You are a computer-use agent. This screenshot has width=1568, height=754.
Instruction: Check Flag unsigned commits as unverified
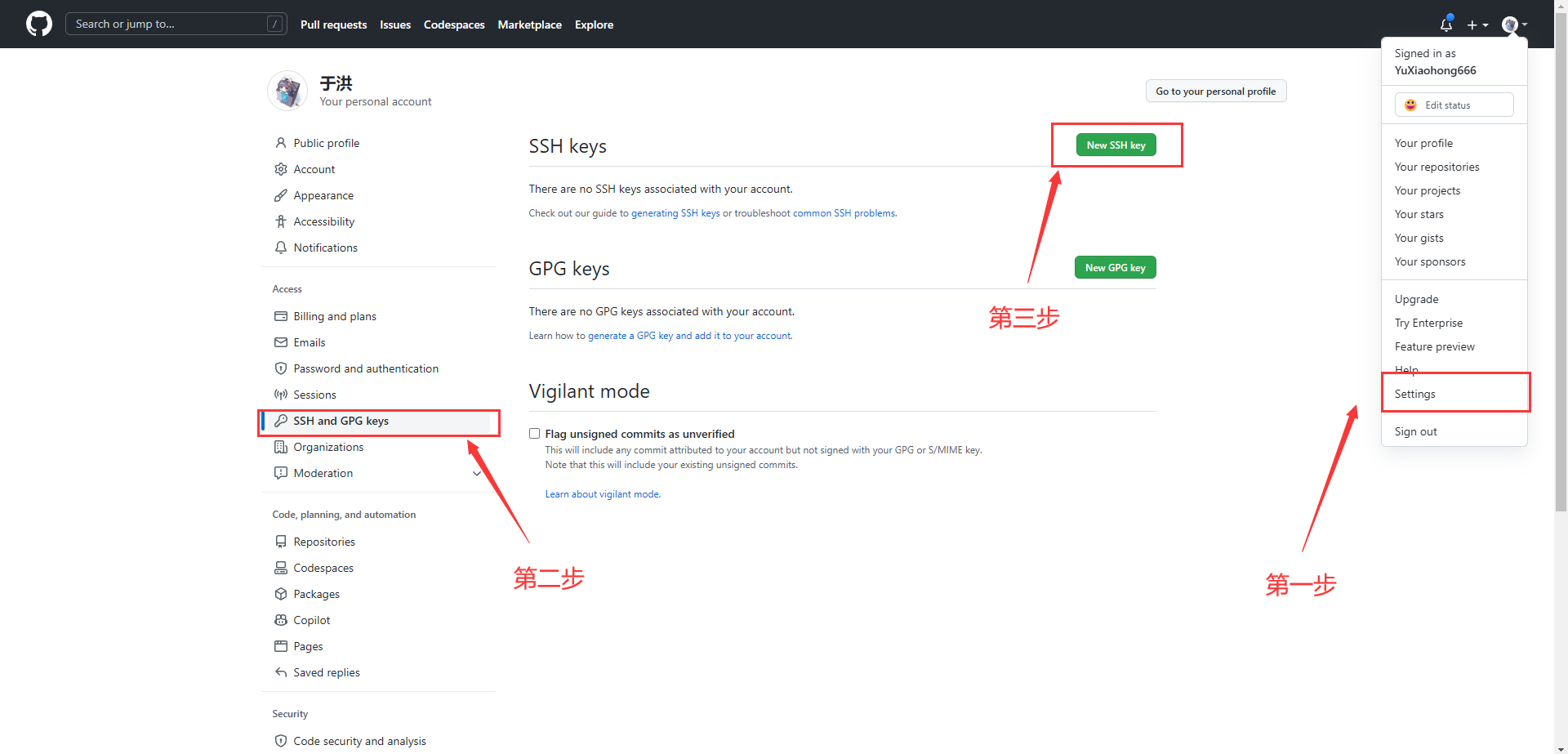(x=535, y=434)
